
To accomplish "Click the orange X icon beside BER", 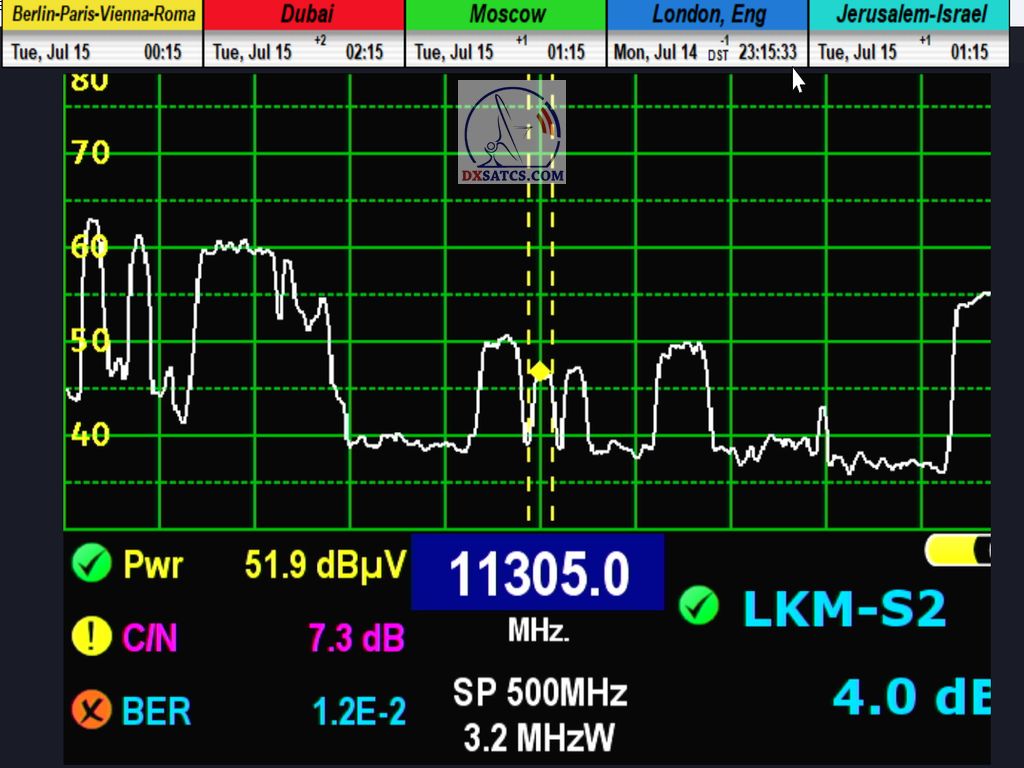I will 91,710.
